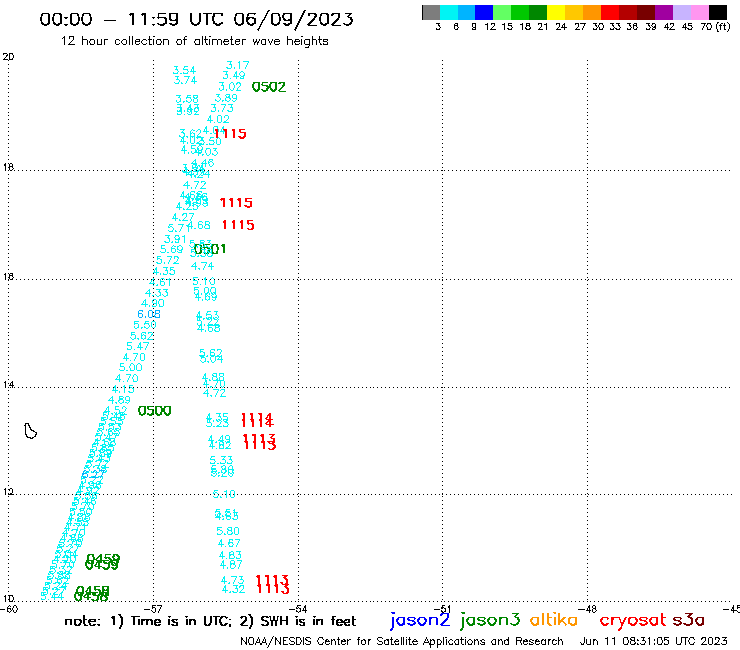The height and width of the screenshot is (650, 740).
Task: Click the subtitle about altimeter wave heights
Action: pos(194,41)
